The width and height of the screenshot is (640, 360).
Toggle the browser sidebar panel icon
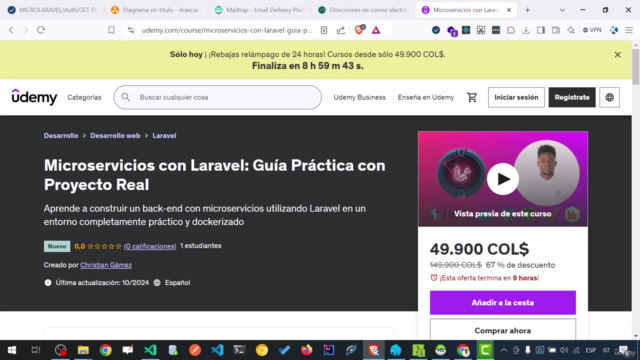pos(541,30)
